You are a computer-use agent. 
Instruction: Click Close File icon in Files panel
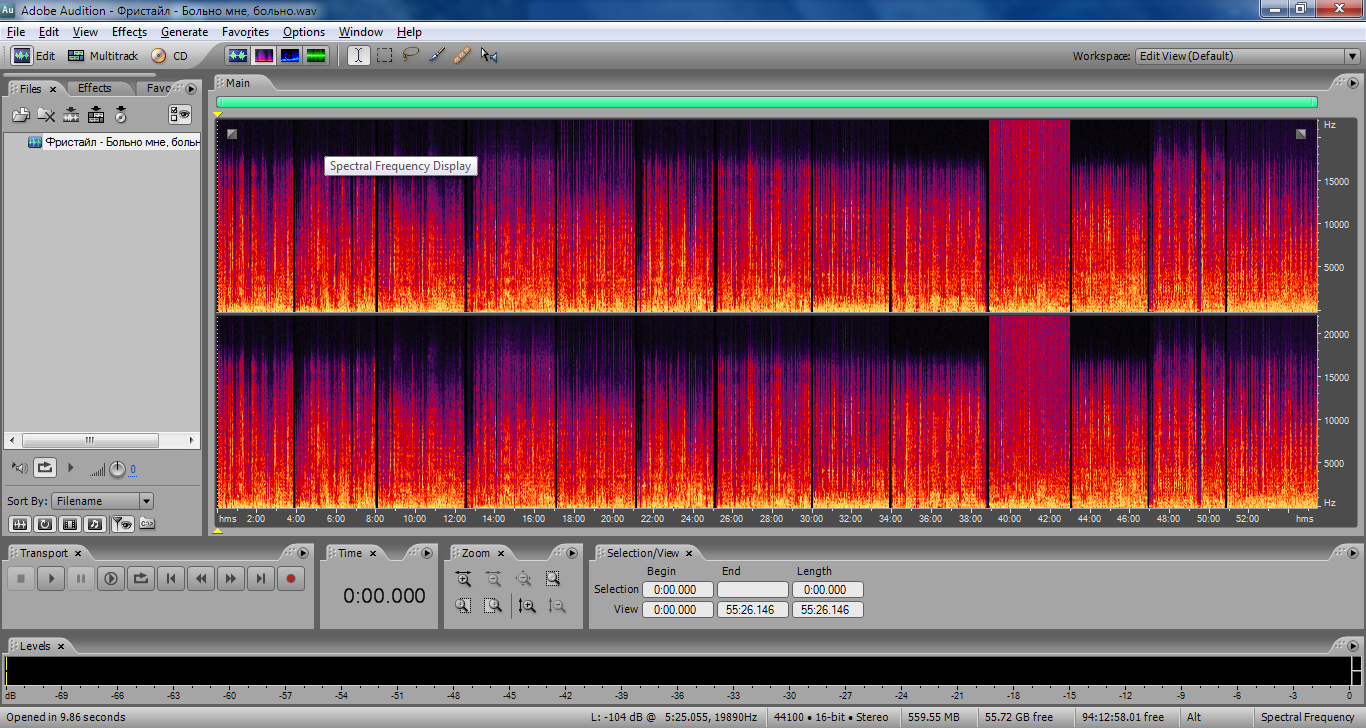pyautogui.click(x=46, y=115)
